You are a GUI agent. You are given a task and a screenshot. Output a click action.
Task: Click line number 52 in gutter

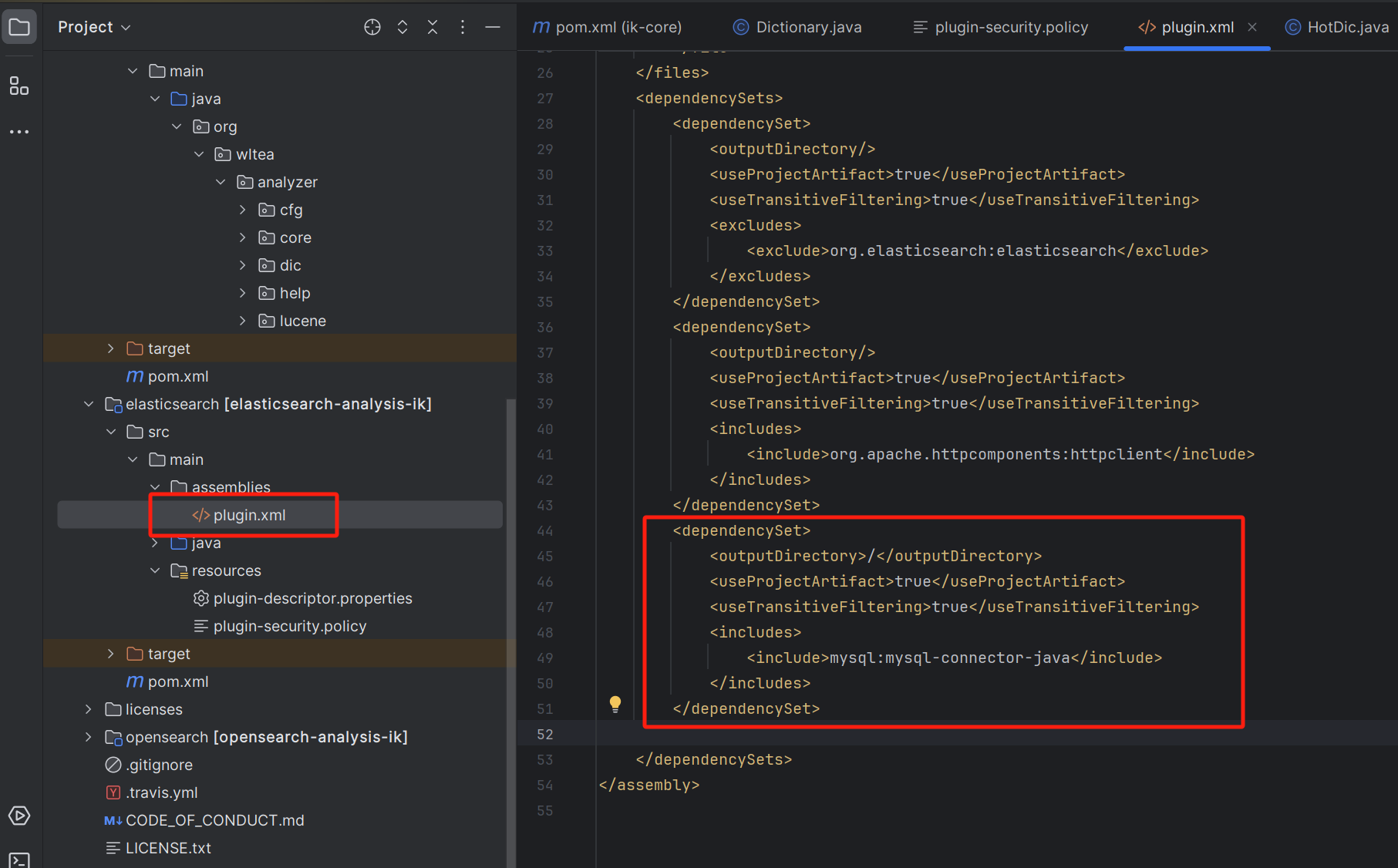[x=545, y=734]
